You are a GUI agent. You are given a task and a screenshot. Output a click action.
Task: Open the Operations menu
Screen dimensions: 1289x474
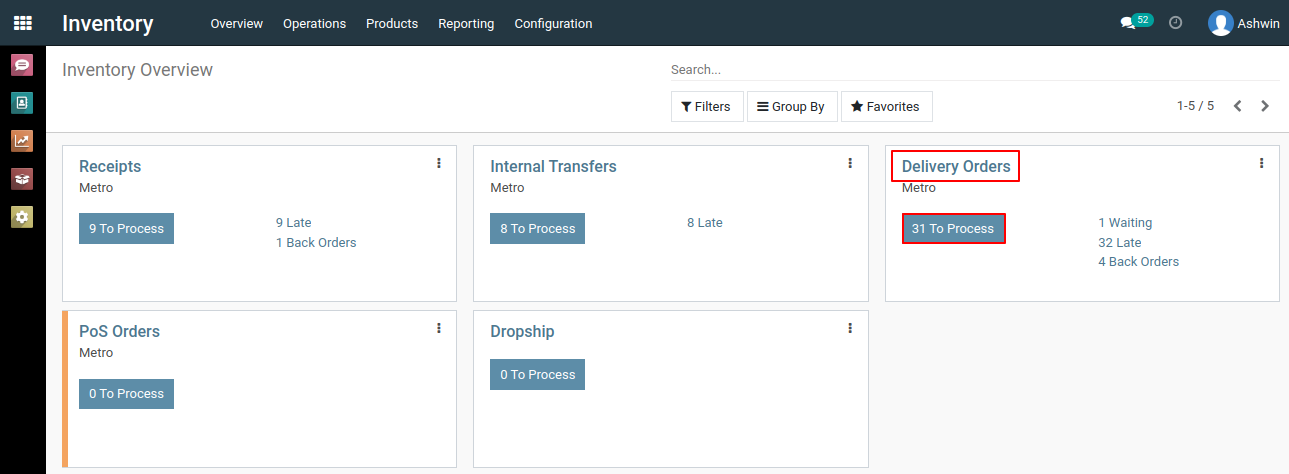314,23
